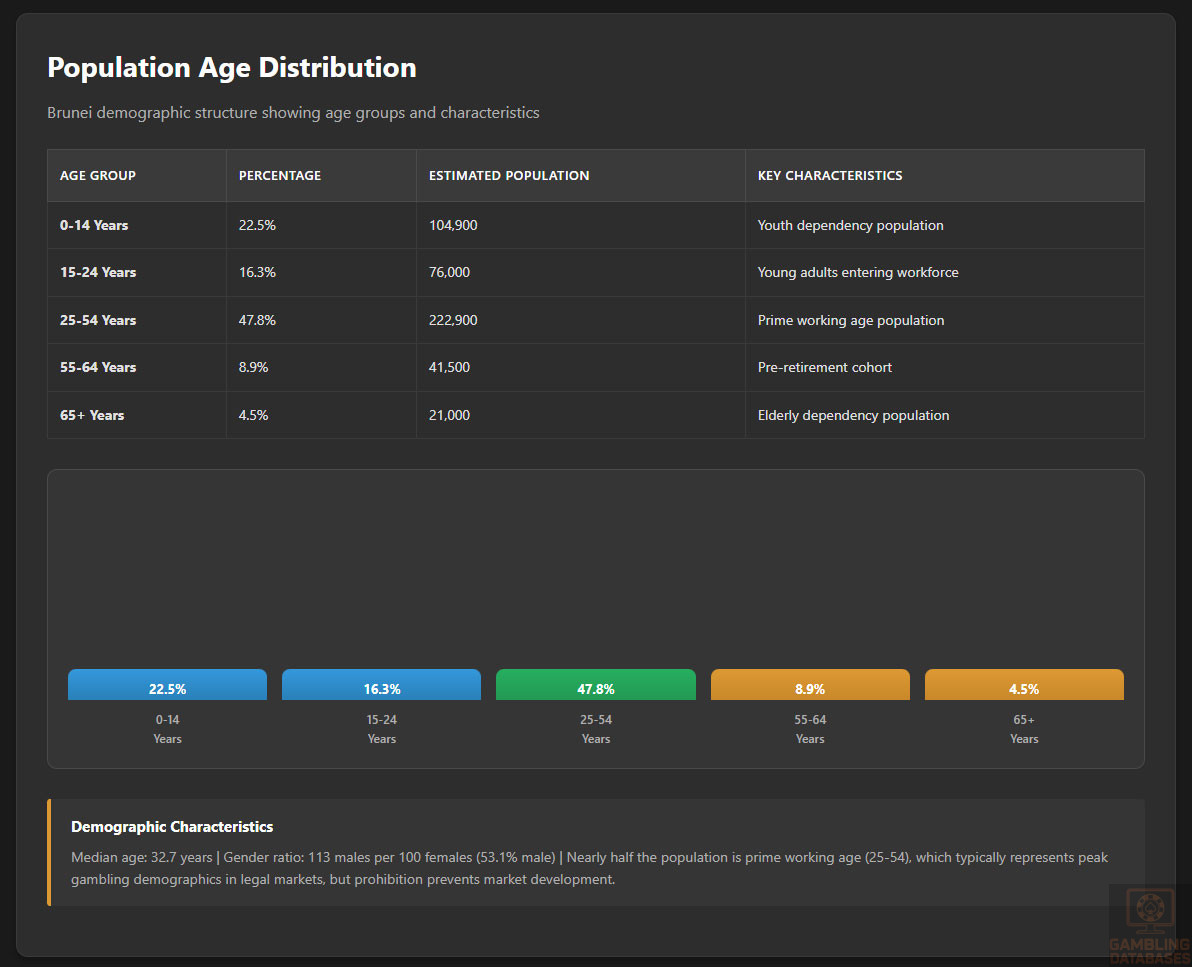Click the Brunei demographic structure subtitle
Image resolution: width=1192 pixels, height=967 pixels.
pos(293,113)
